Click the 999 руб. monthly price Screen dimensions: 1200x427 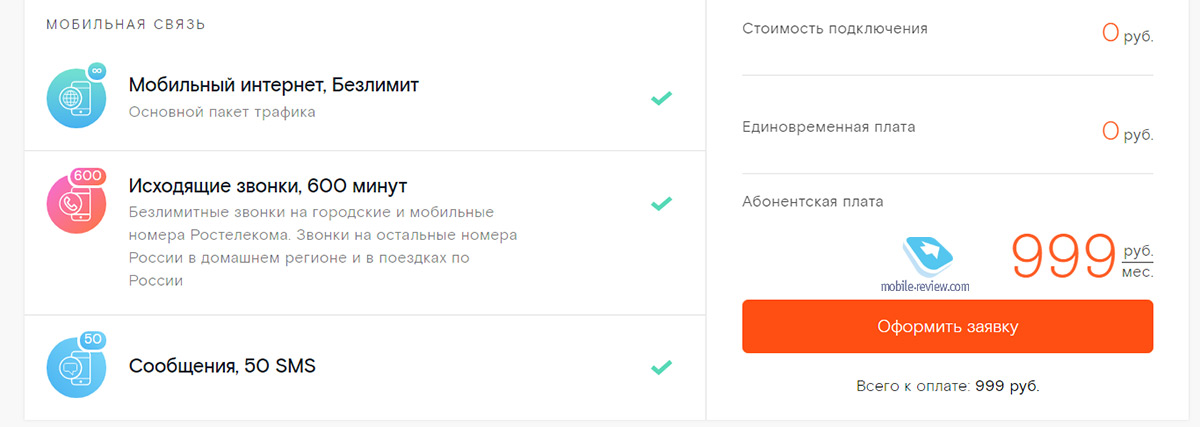coord(1083,255)
